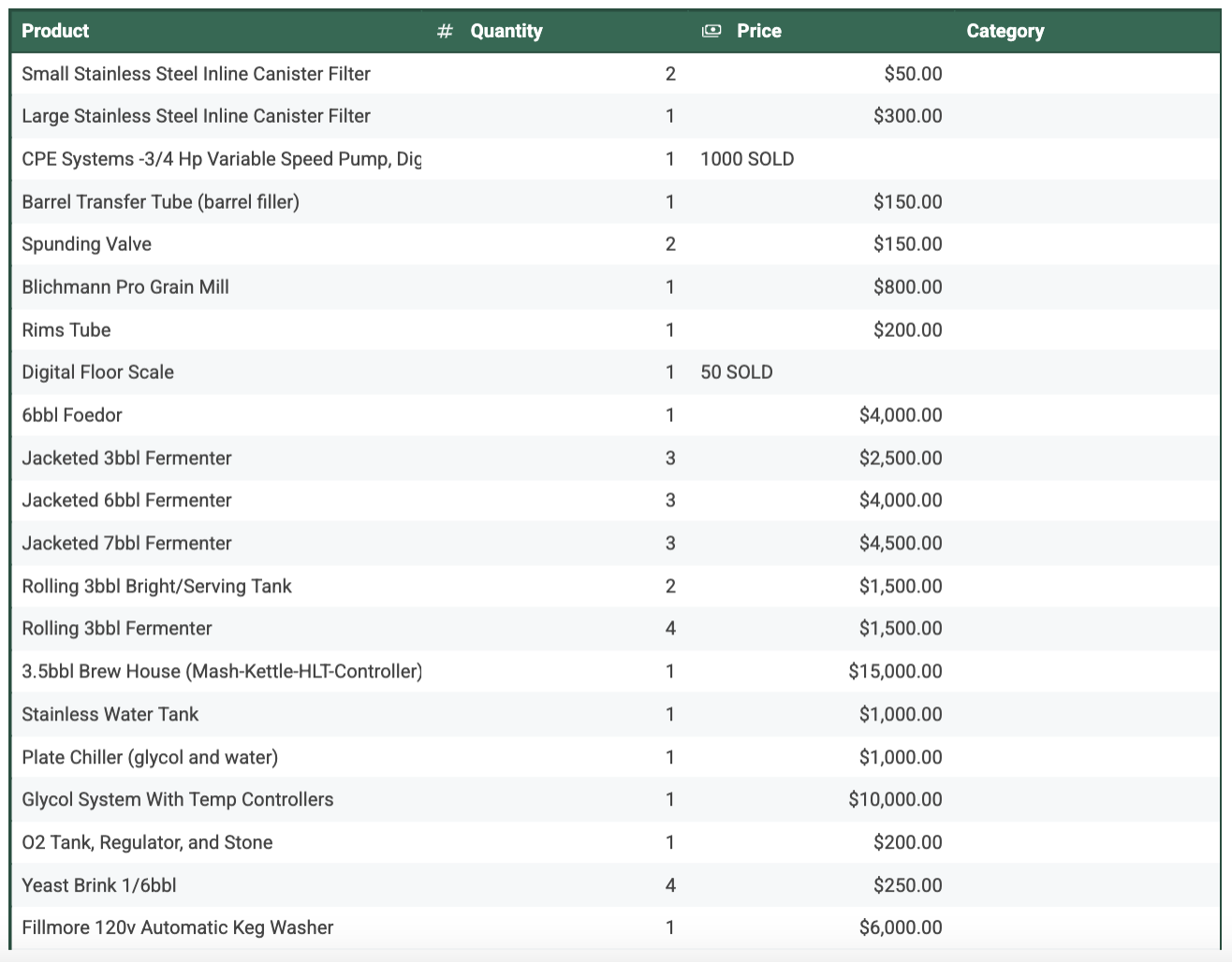Click the quantity 4 for Yeast Brink 1/6bbl
Viewport: 1232px width, 962px height.
click(x=670, y=885)
